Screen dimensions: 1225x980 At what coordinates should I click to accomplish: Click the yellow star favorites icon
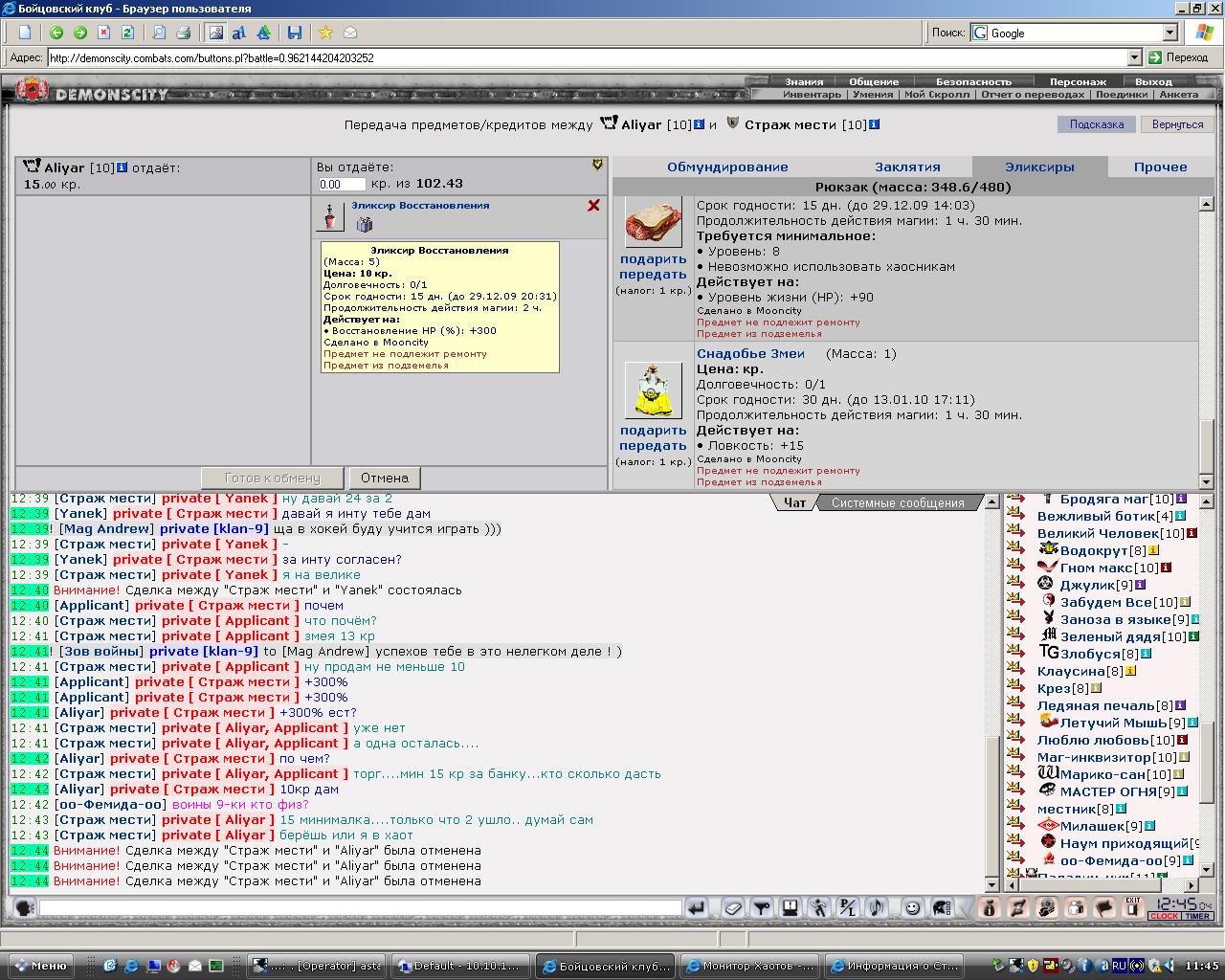coord(325,33)
